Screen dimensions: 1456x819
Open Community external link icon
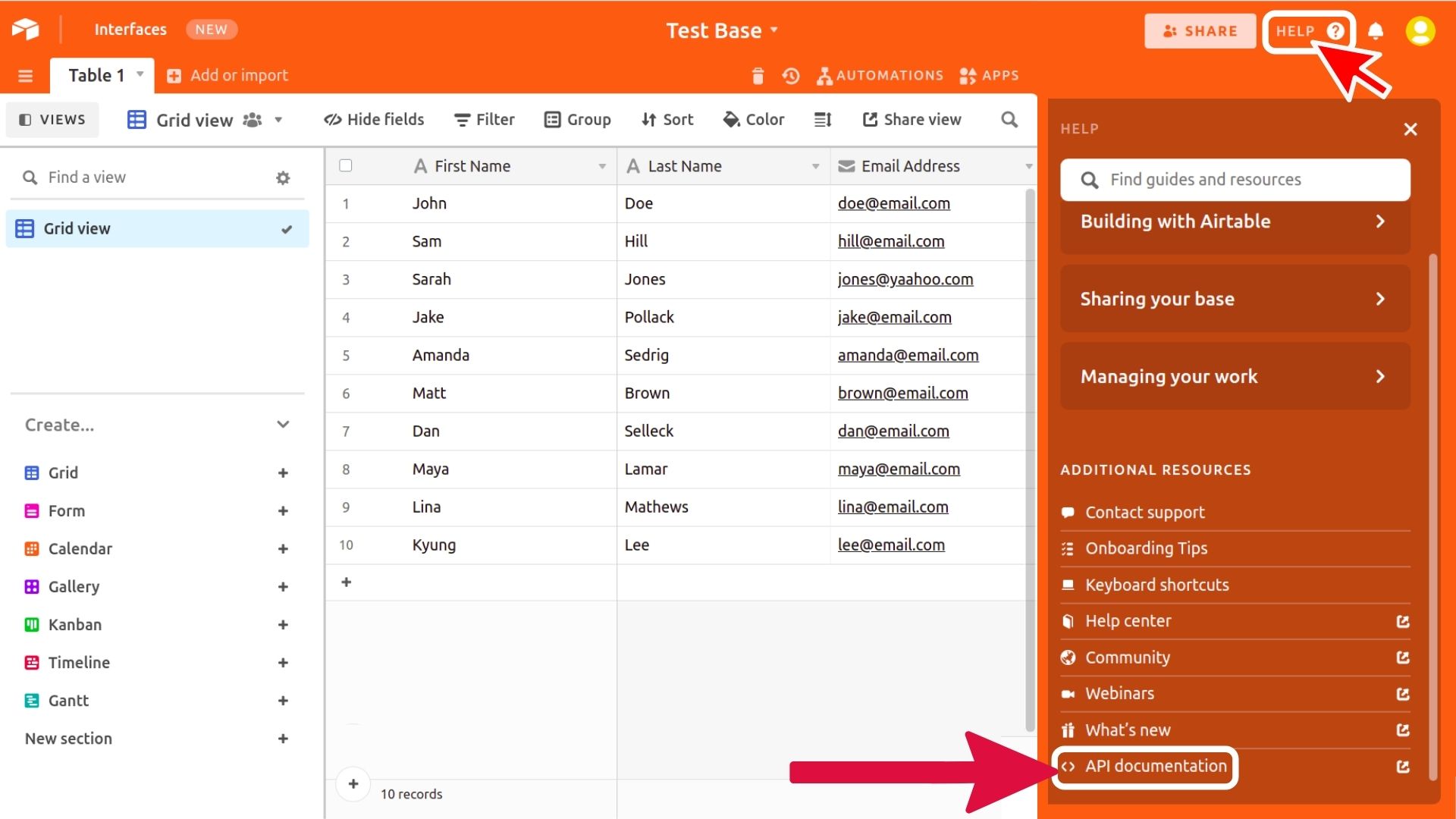[1403, 658]
